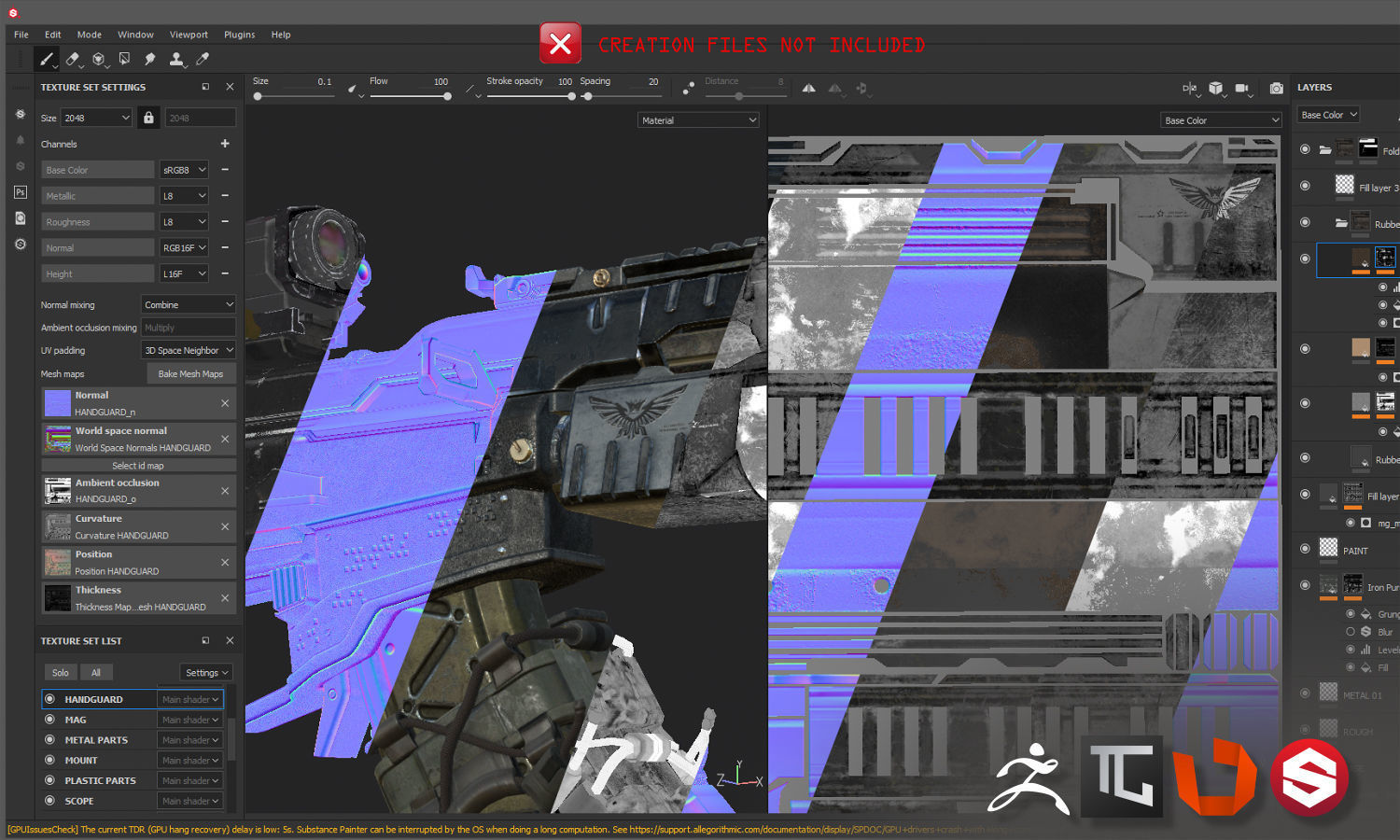Viewport: 1400px width, 840px height.
Task: Open the Window menu
Action: tap(135, 35)
